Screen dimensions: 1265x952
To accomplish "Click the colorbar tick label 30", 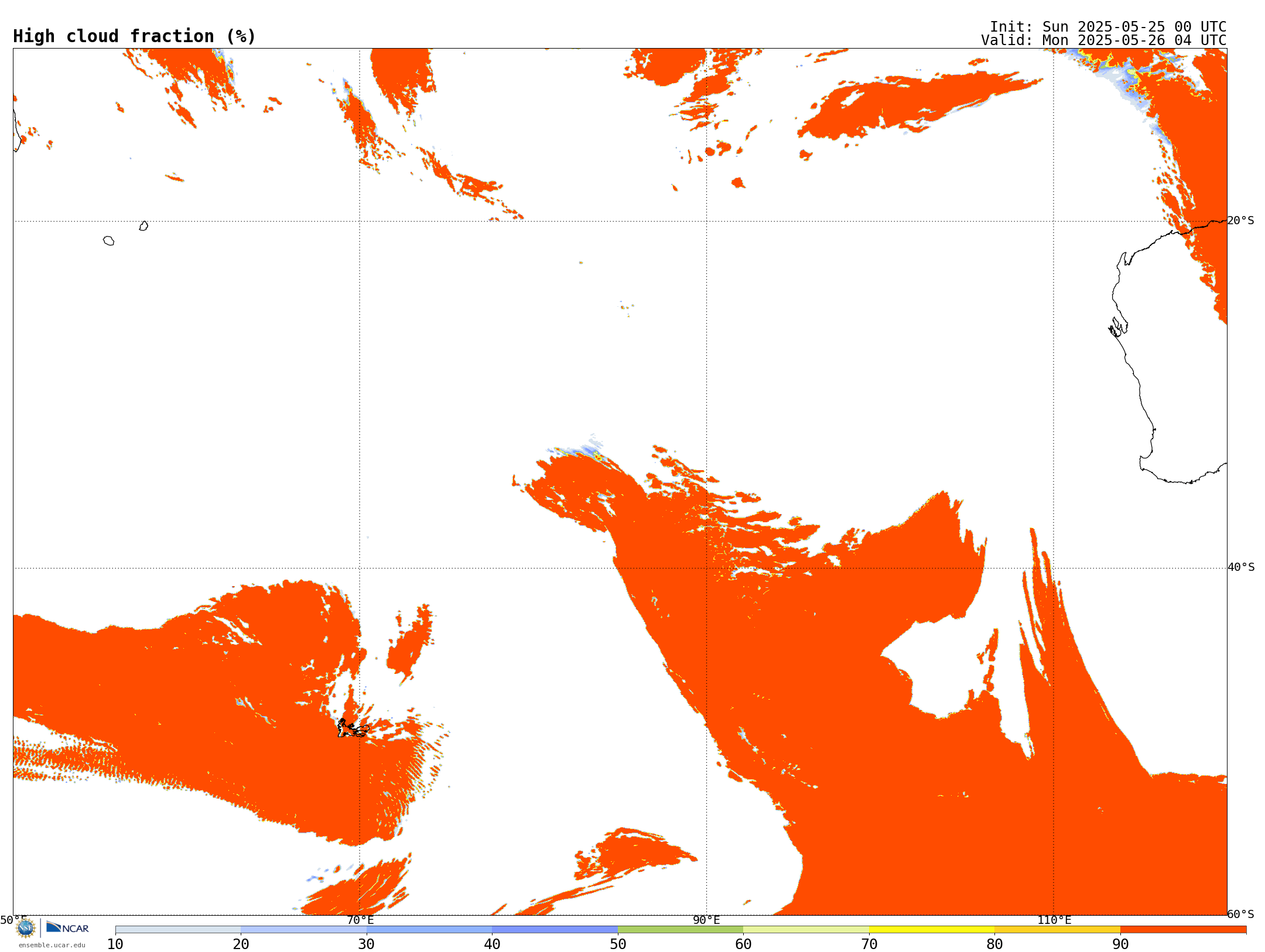I will click(x=367, y=944).
